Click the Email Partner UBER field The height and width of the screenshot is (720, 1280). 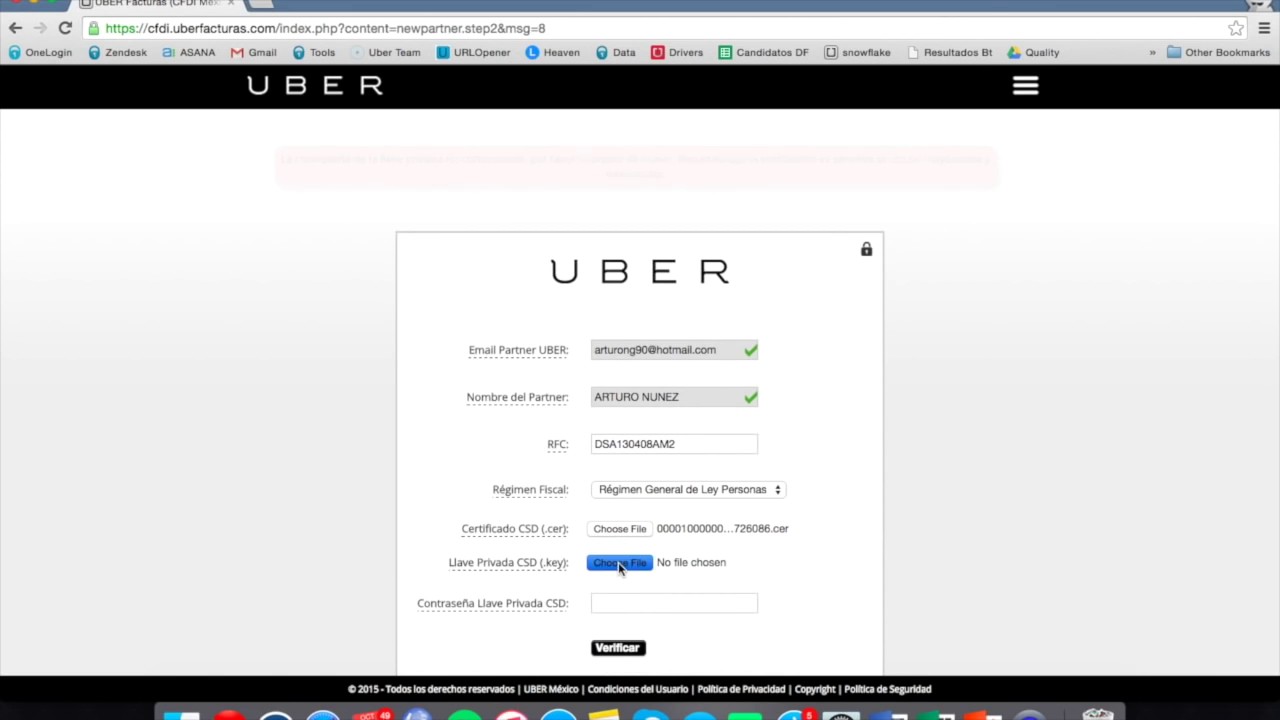pyautogui.click(x=674, y=350)
